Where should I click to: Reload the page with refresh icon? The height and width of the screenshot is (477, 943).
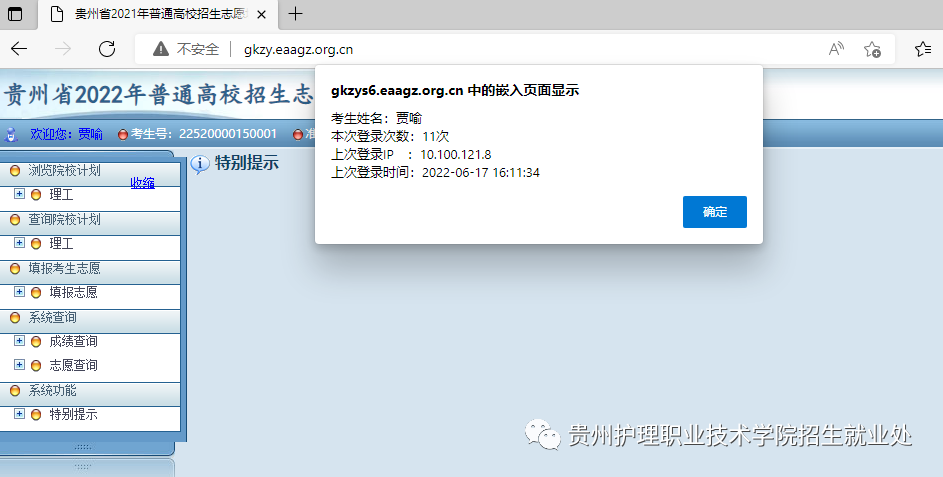[x=107, y=49]
